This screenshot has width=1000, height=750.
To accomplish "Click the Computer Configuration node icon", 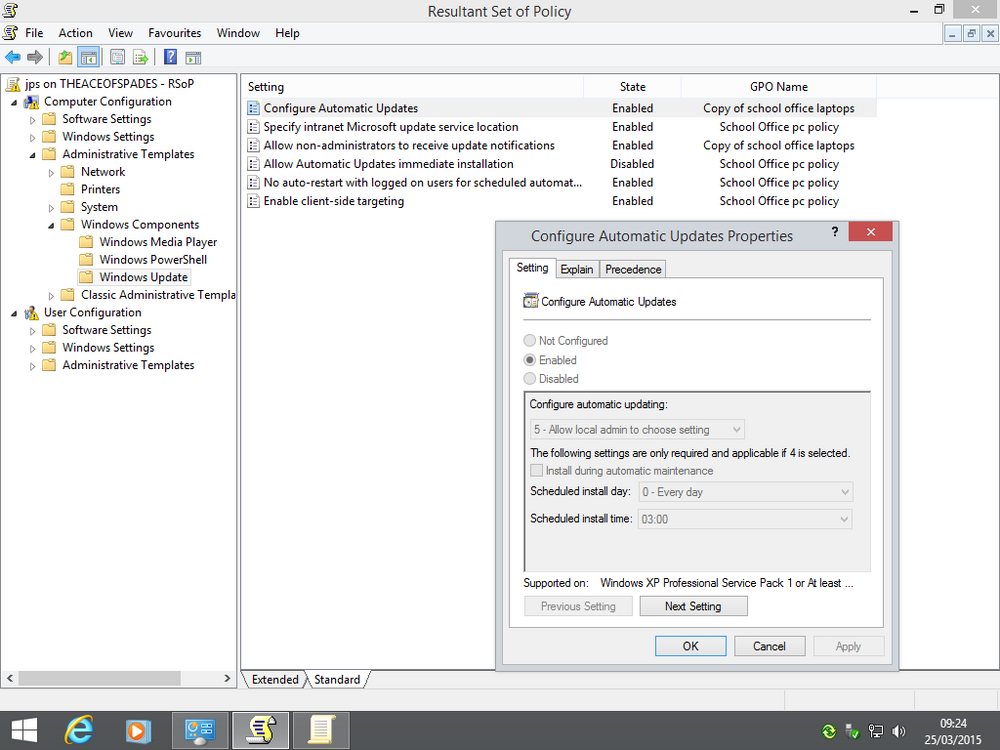I will [31, 102].
